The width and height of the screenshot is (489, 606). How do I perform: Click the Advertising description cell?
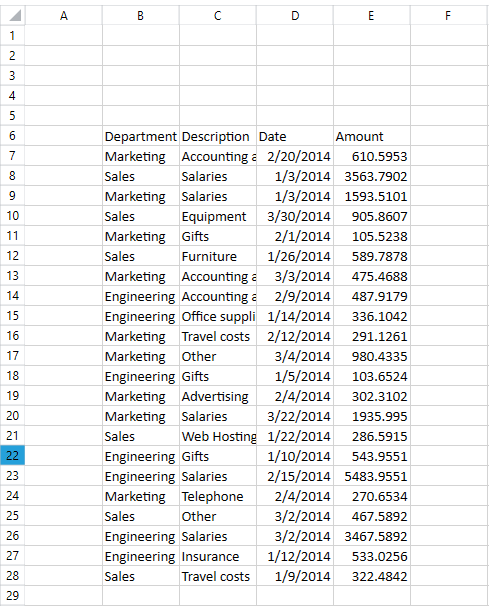click(x=218, y=396)
